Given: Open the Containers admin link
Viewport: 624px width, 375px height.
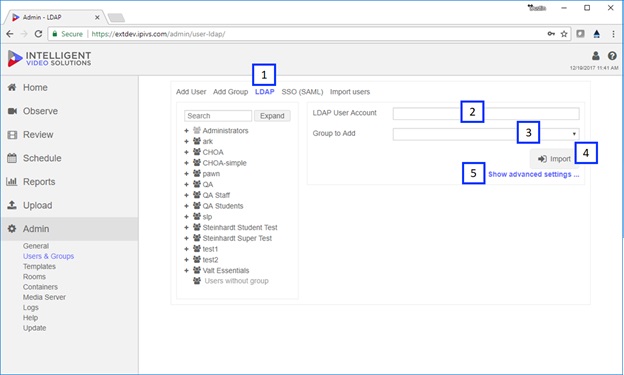Looking at the screenshot, I should pyautogui.click(x=40, y=287).
